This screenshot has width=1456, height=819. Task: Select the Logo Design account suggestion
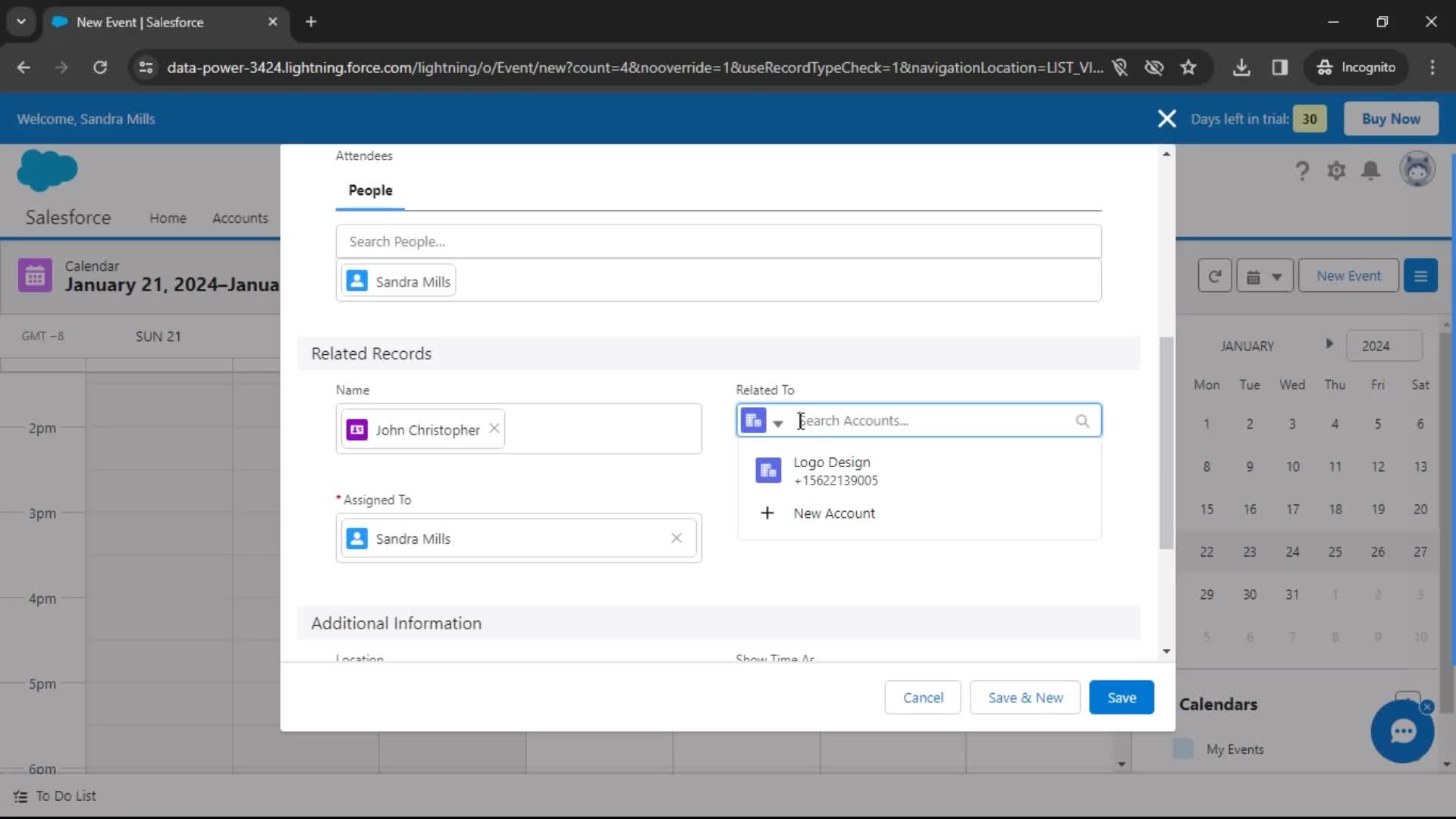pos(919,471)
